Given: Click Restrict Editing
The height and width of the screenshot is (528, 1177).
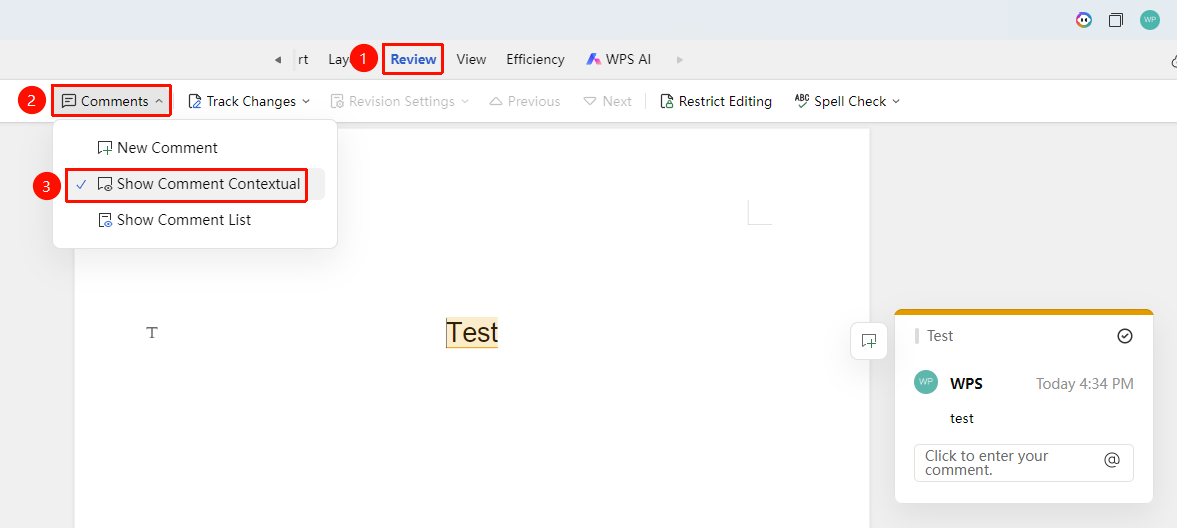Looking at the screenshot, I should (716, 101).
